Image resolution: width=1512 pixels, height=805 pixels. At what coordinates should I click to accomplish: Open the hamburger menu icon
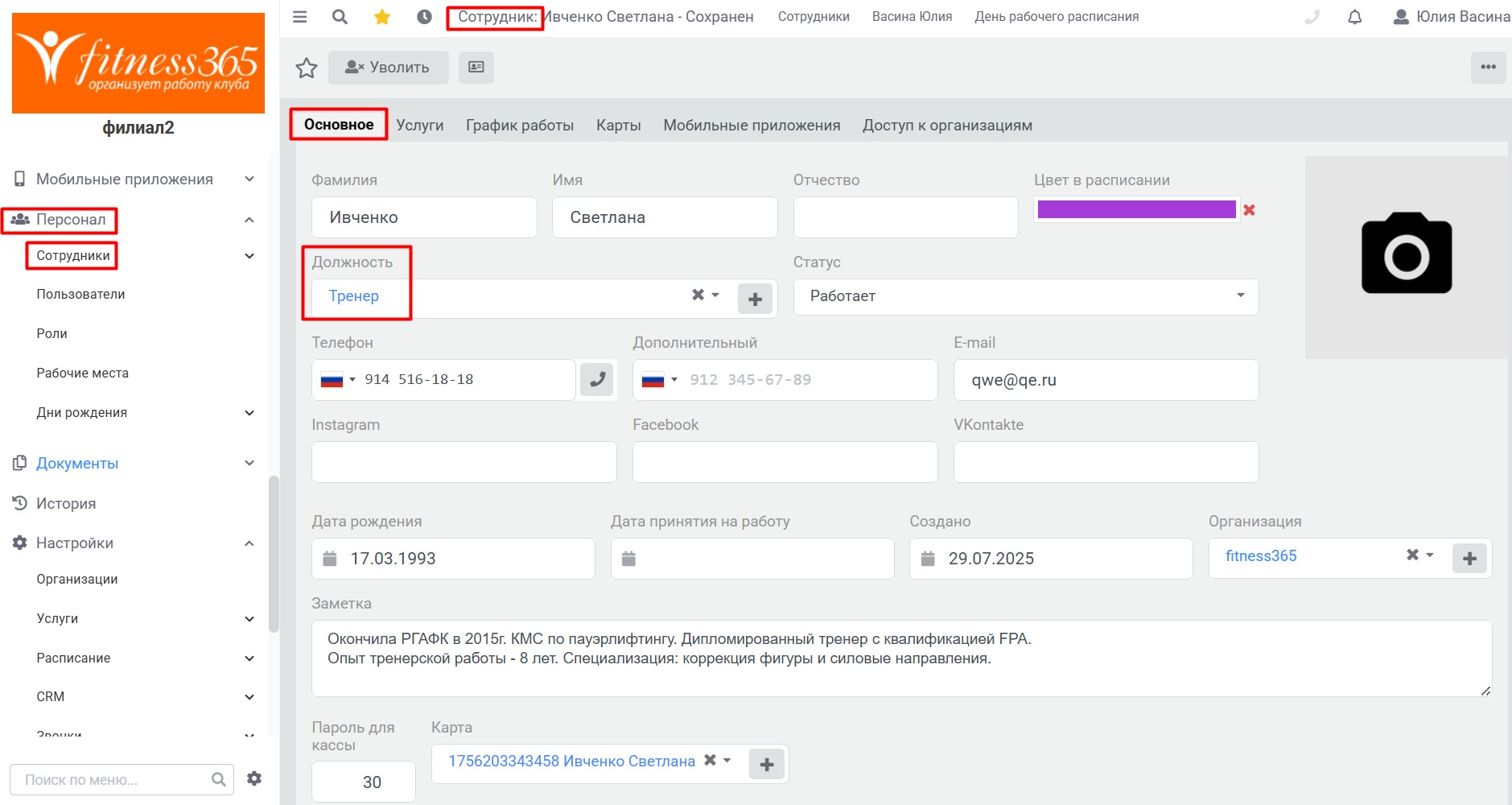point(300,17)
